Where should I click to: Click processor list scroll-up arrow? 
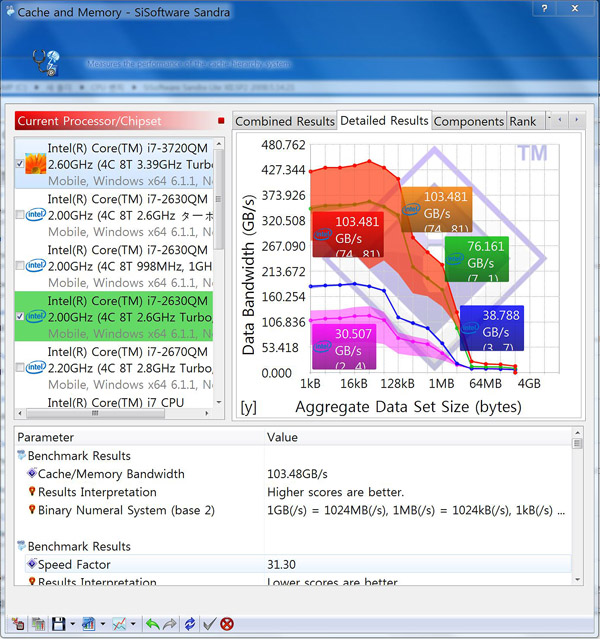[219, 144]
